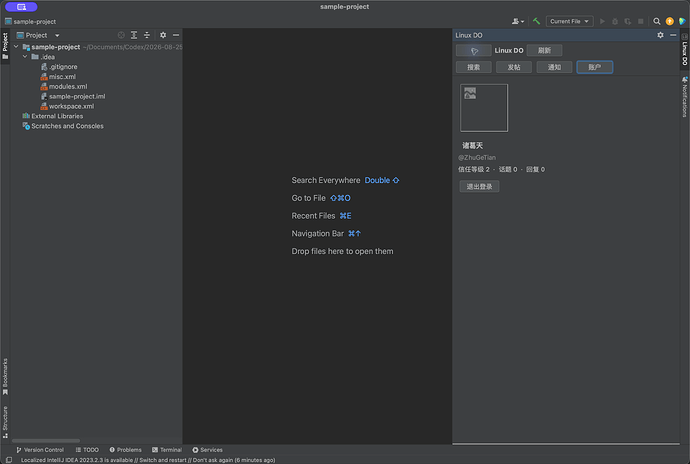The image size is (690, 464).
Task: Click the 刷新 refresh button
Action: (544, 51)
